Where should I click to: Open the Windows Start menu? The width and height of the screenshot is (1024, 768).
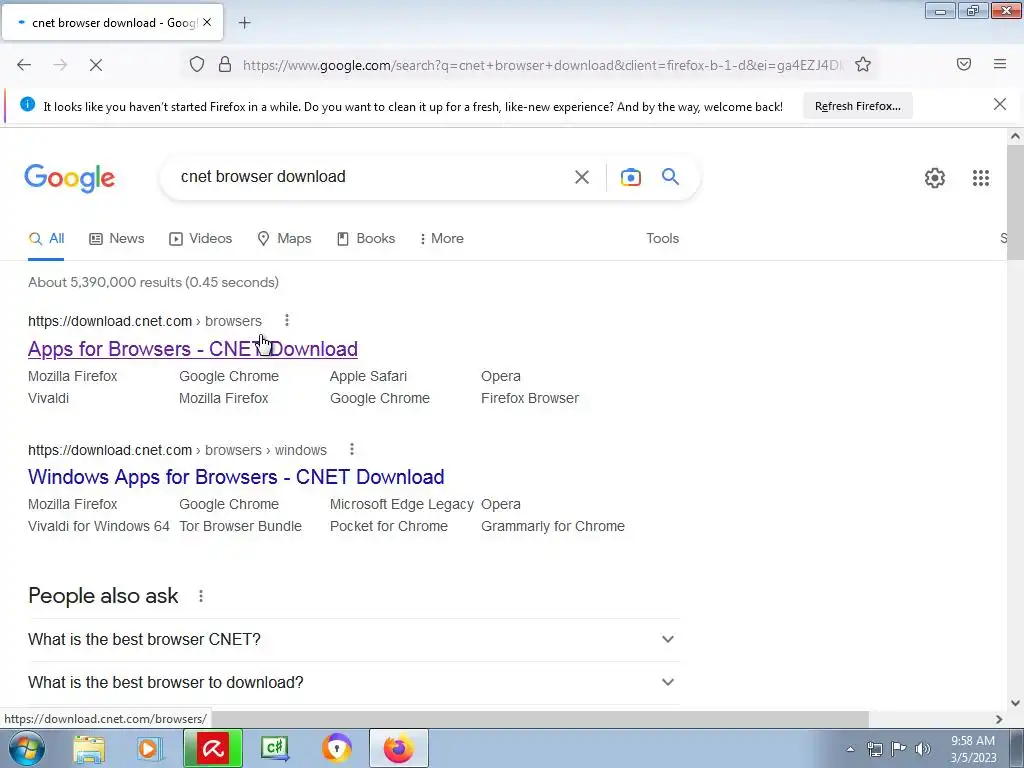(27, 748)
